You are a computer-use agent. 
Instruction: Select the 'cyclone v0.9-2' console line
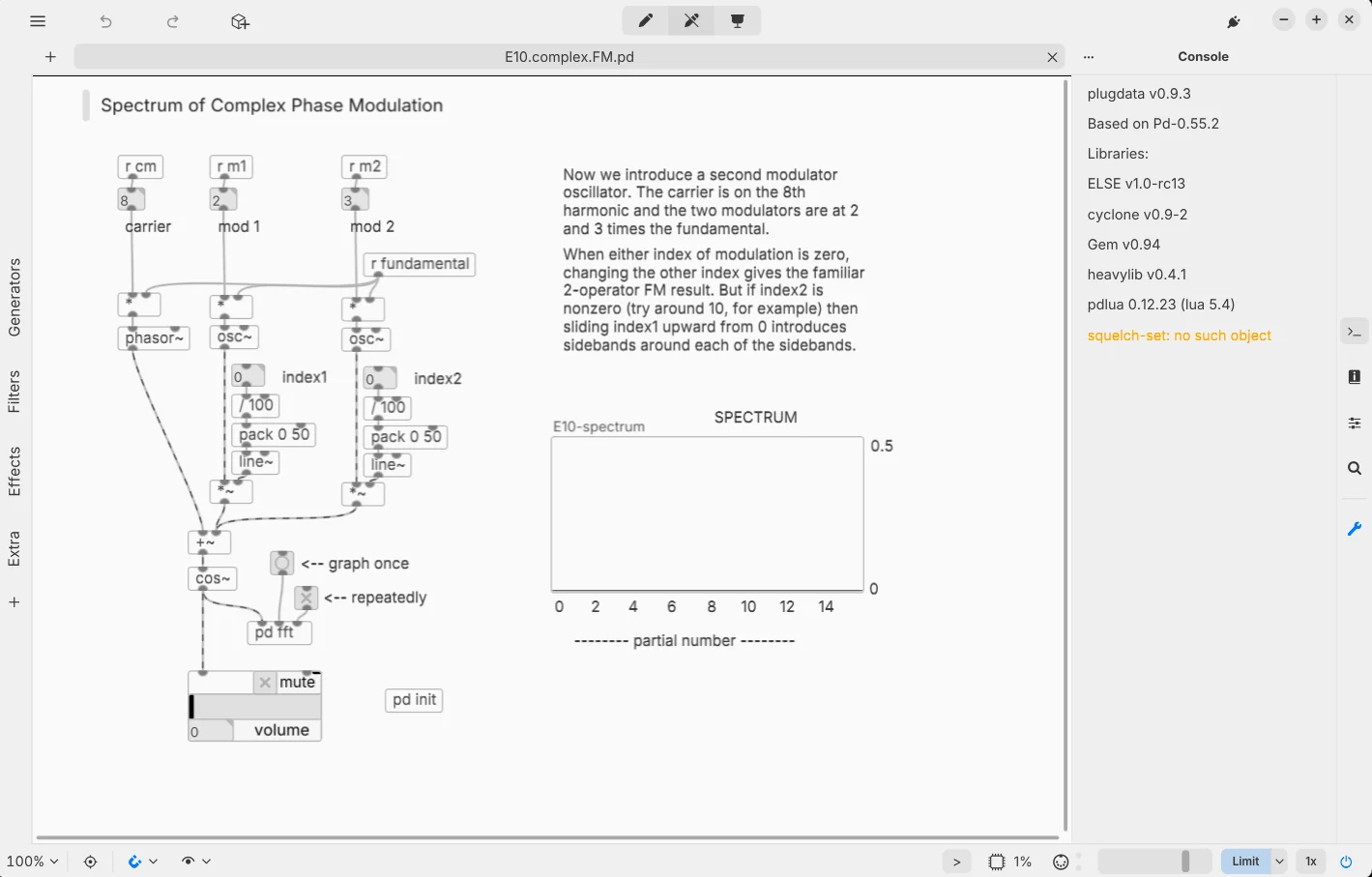[1137, 215]
